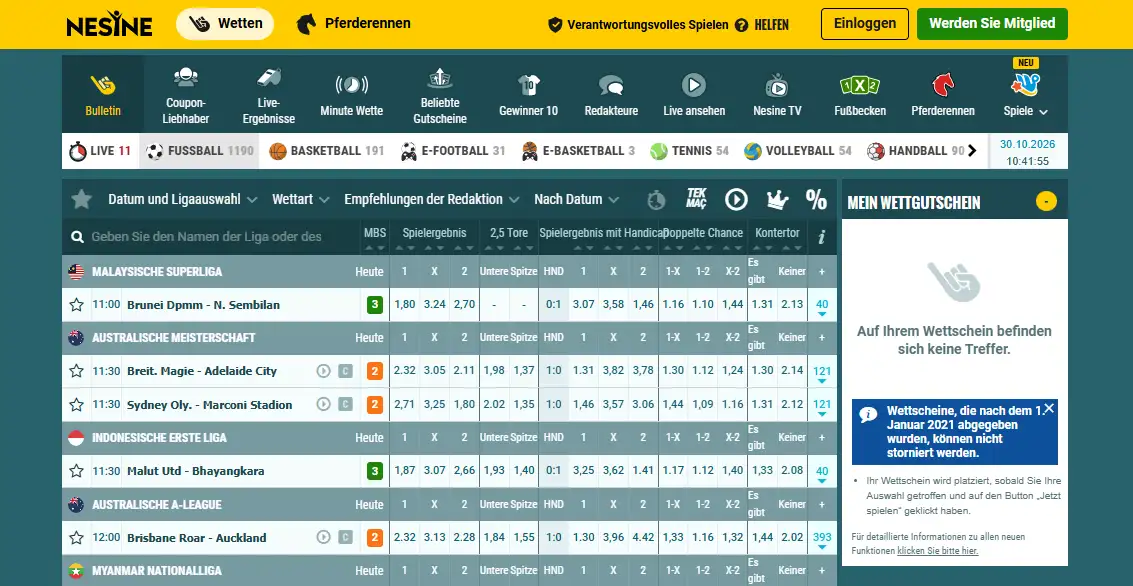Open Live ansehen play icon
Viewport: 1133px width, 586px height.
[x=694, y=85]
